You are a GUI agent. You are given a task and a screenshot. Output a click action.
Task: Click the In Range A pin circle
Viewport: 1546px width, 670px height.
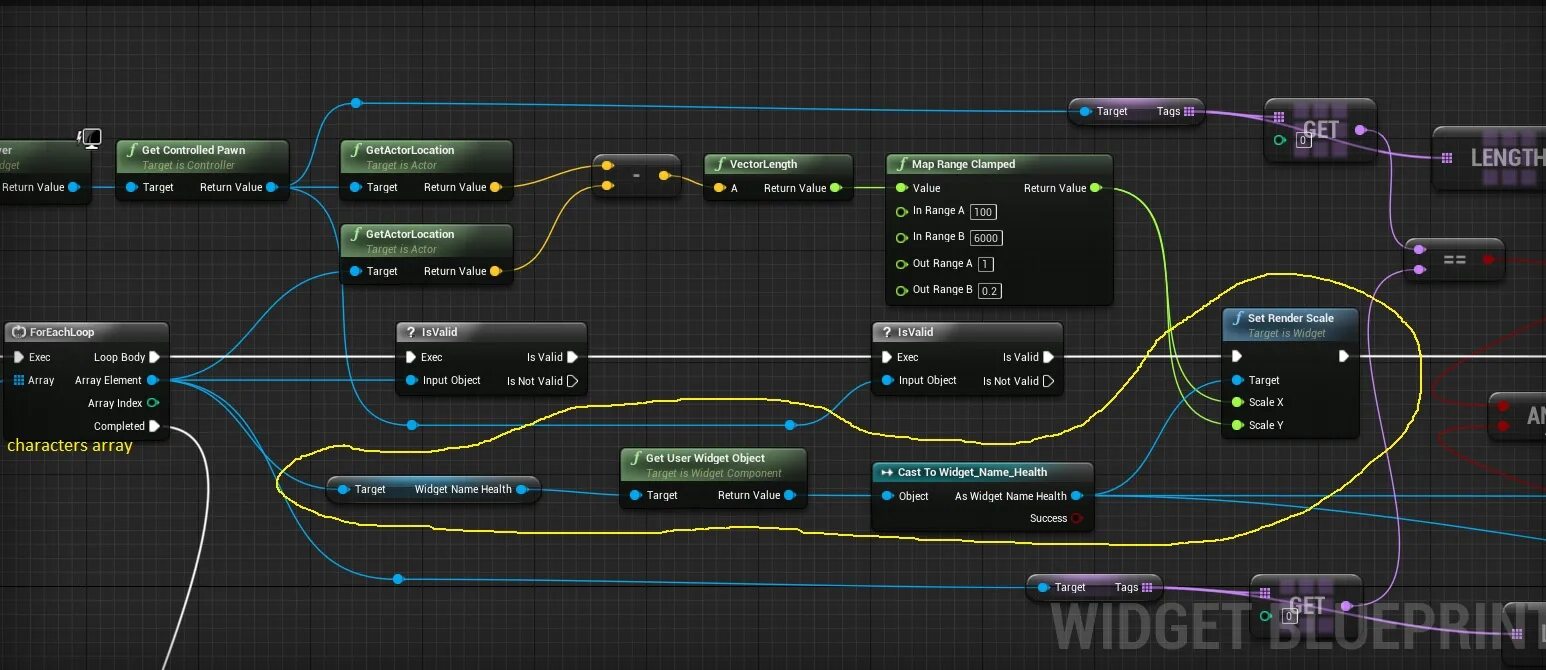[901, 211]
